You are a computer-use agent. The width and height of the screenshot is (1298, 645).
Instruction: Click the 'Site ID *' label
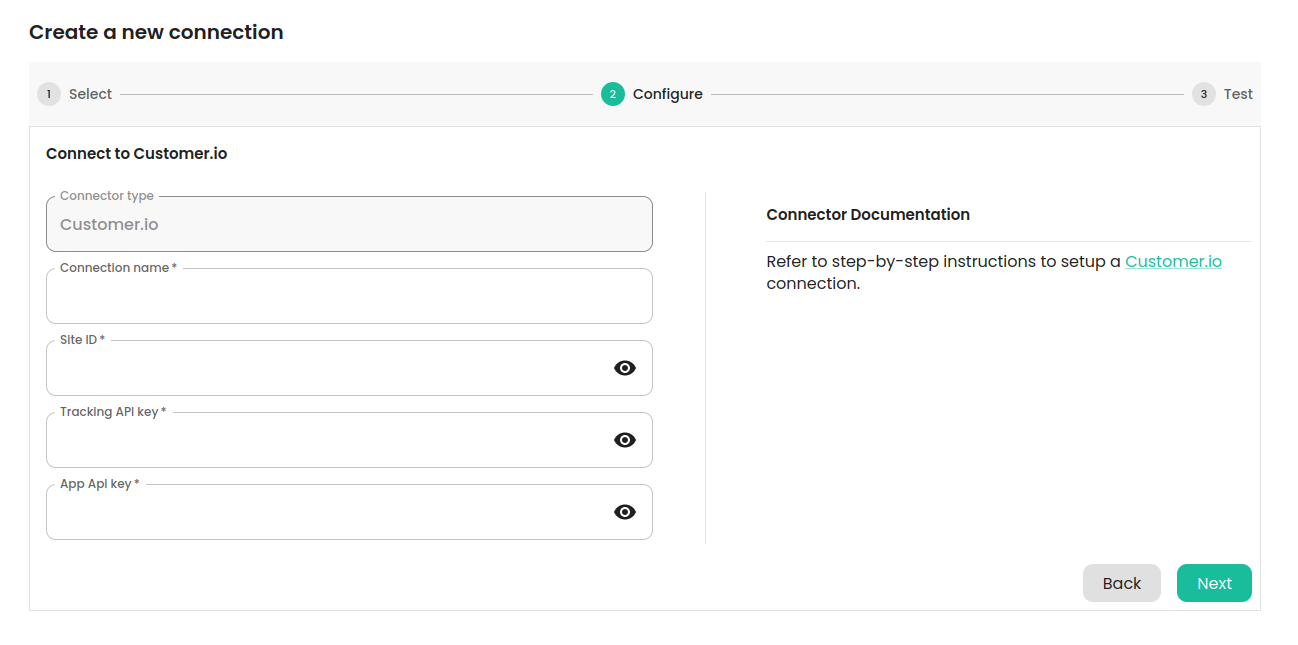pos(82,340)
